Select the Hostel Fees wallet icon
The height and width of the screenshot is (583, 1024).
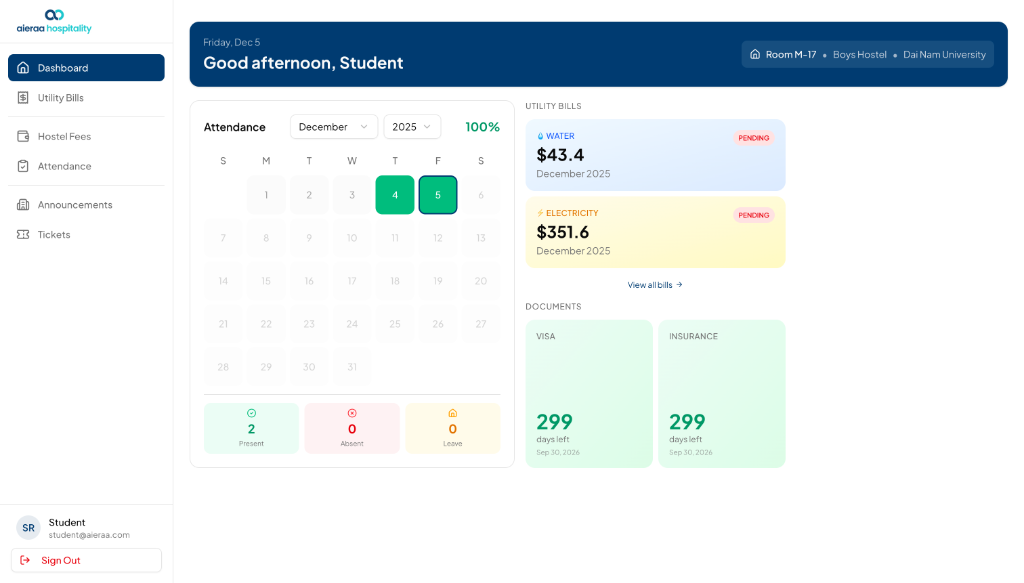(22, 136)
